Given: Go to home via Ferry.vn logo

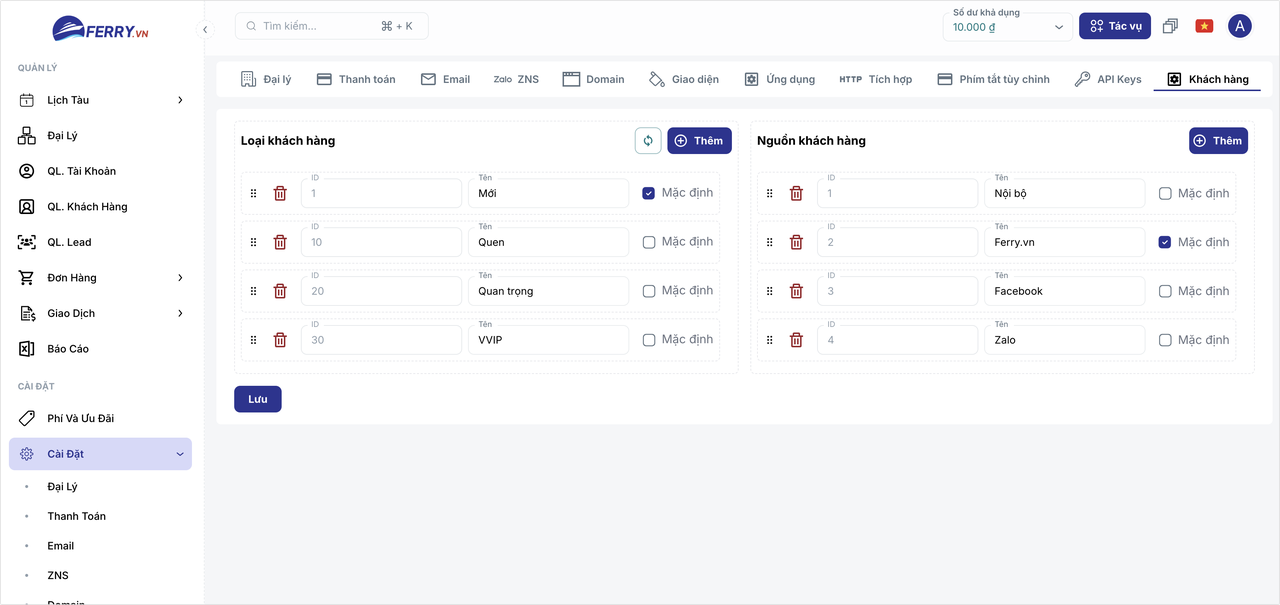Looking at the screenshot, I should click(x=100, y=29).
